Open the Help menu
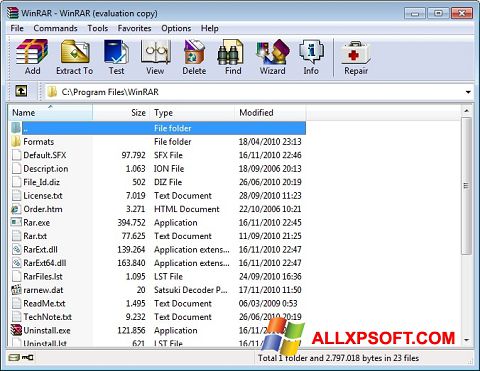Viewport: 480px width, 371px height. pyautogui.click(x=209, y=28)
